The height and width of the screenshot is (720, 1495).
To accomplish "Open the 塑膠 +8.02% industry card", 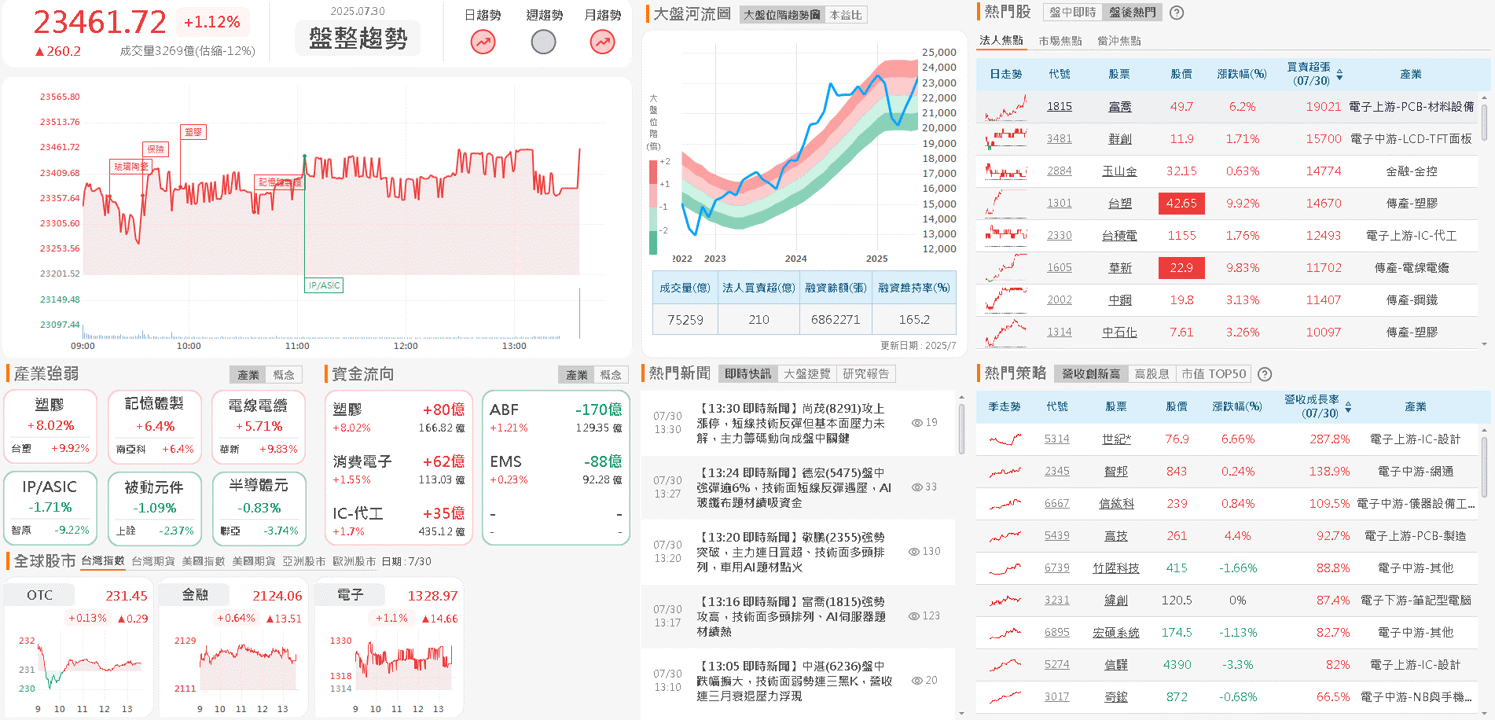I will (51, 427).
